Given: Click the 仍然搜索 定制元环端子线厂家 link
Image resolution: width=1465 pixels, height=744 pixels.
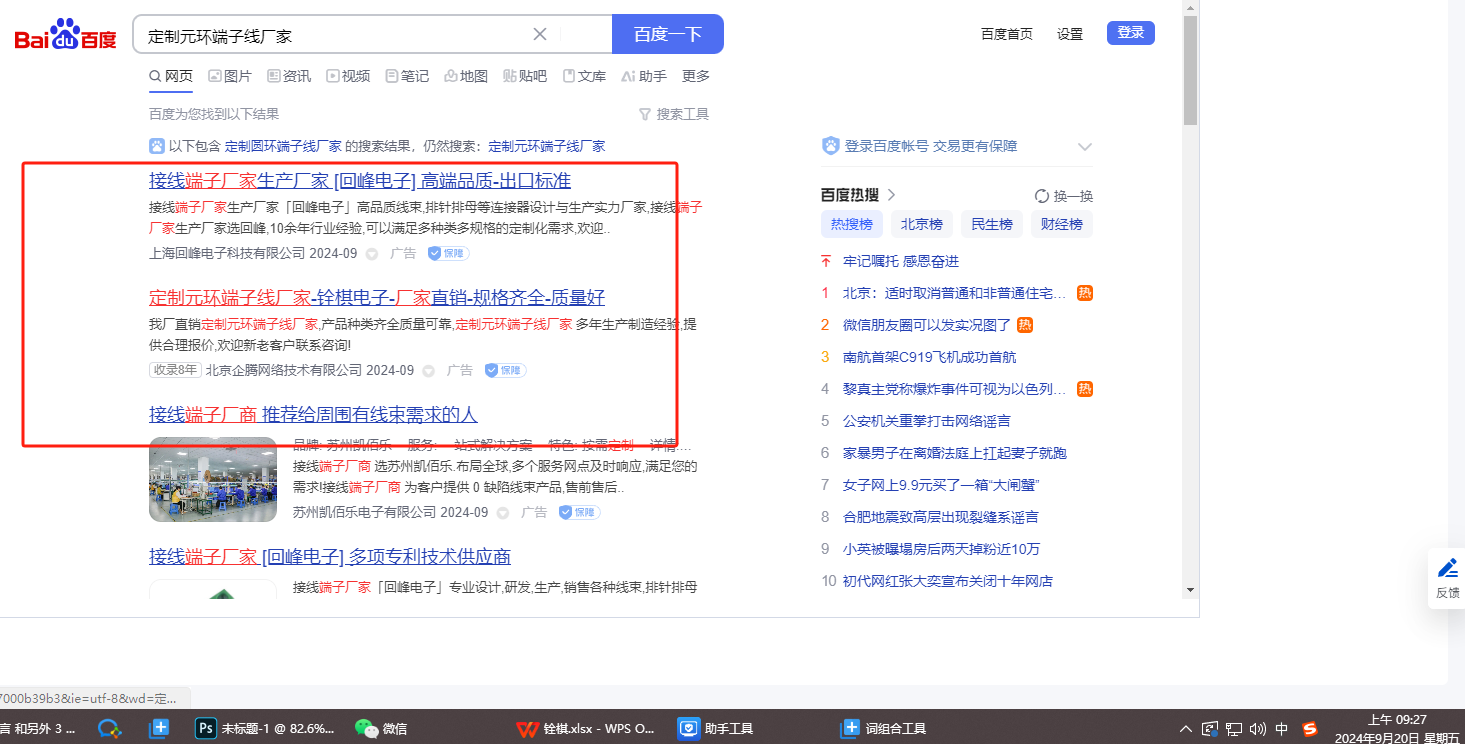Looking at the screenshot, I should click(x=546, y=146).
